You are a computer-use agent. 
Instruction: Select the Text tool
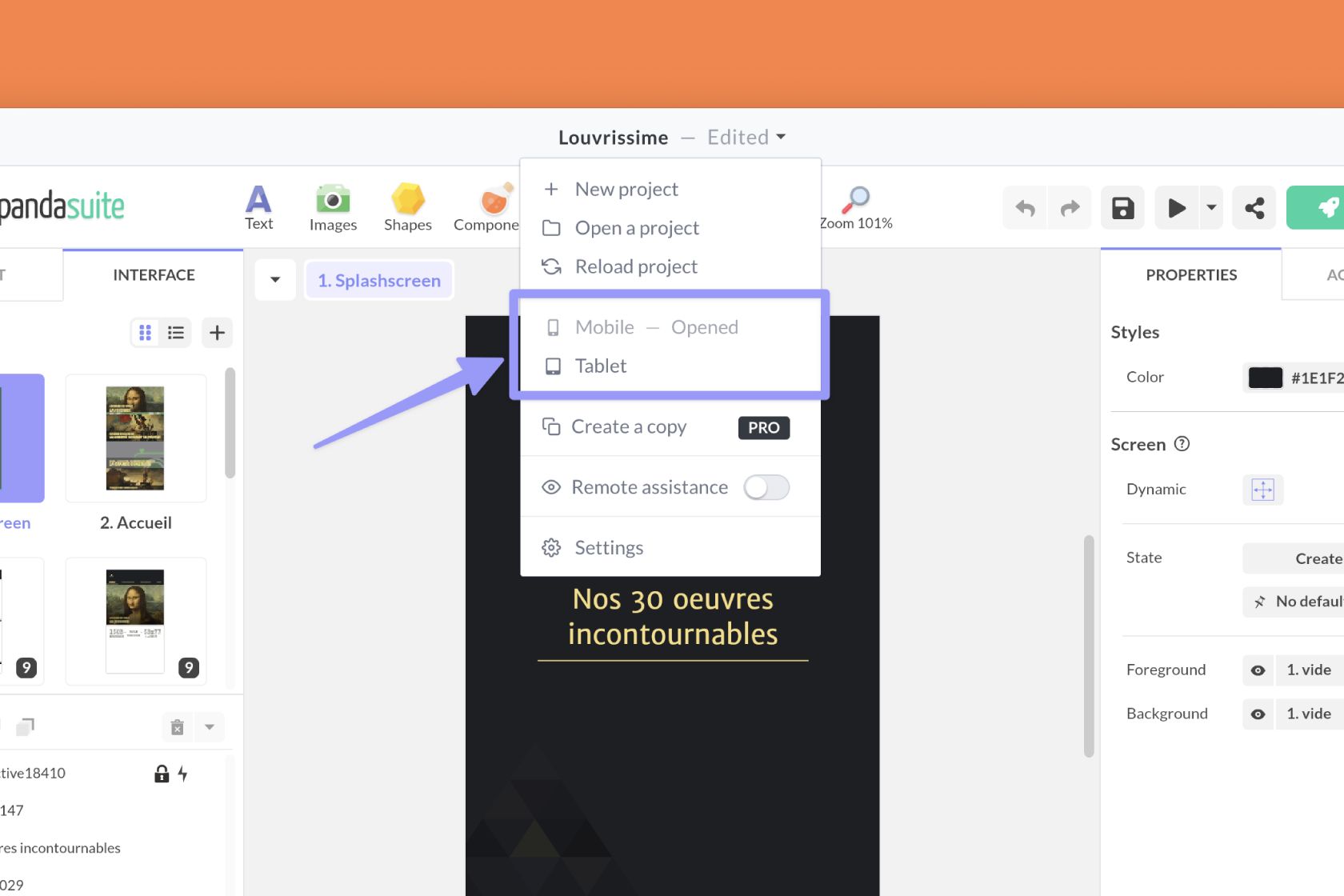(258, 206)
